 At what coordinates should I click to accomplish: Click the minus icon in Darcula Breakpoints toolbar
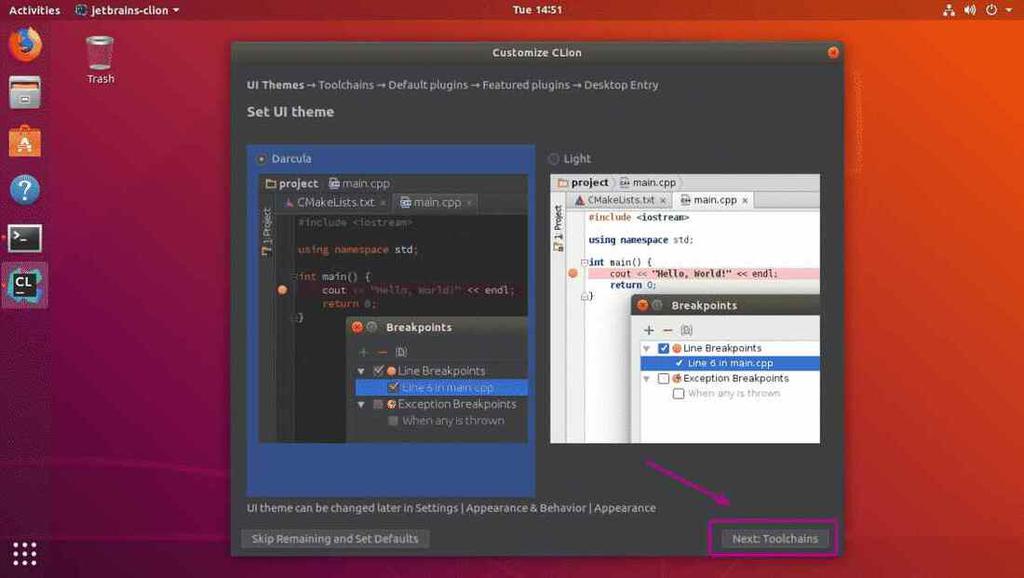pos(382,352)
